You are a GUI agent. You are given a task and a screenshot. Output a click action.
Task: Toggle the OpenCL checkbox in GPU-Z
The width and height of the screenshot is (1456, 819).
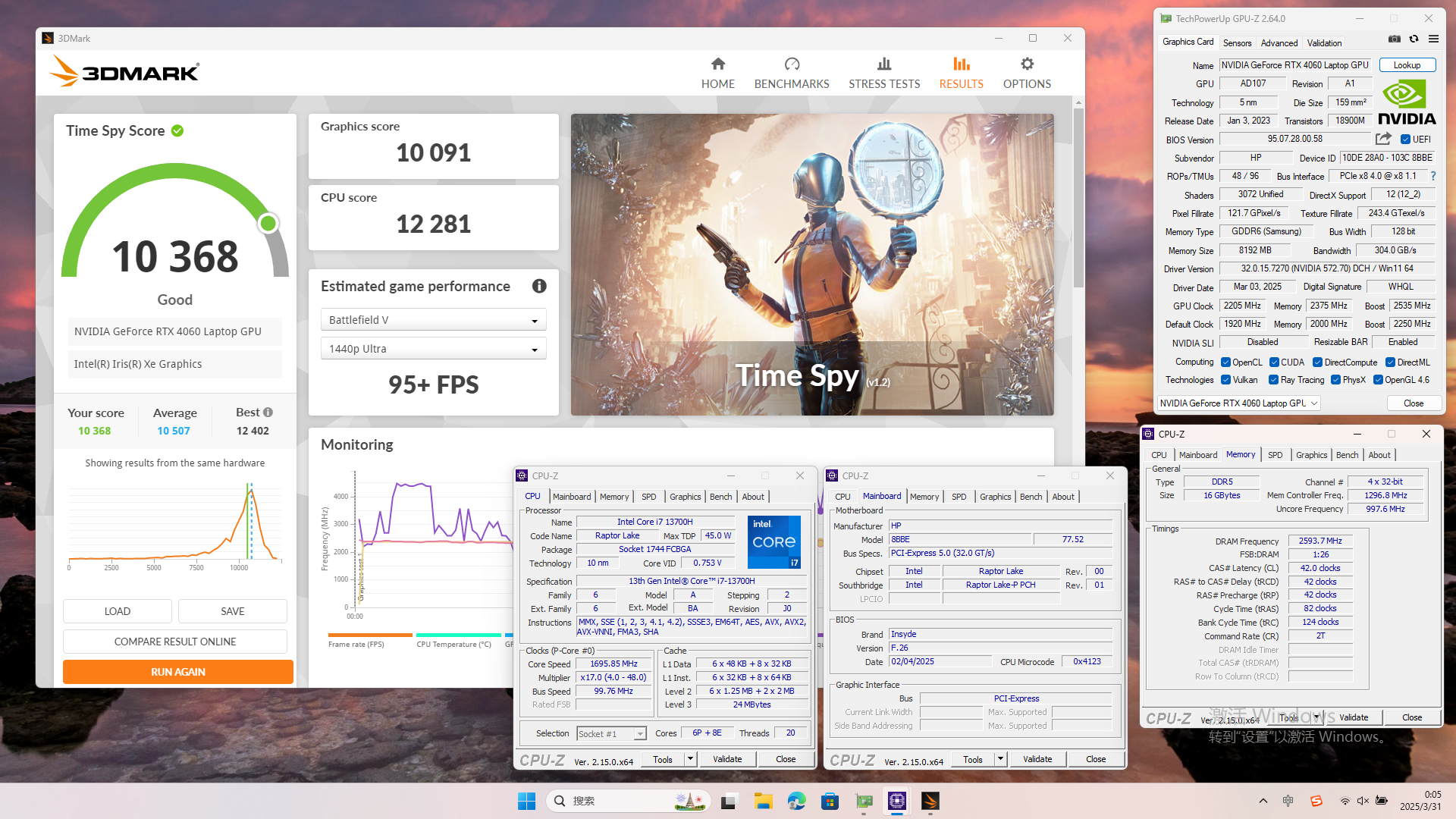(x=1225, y=362)
